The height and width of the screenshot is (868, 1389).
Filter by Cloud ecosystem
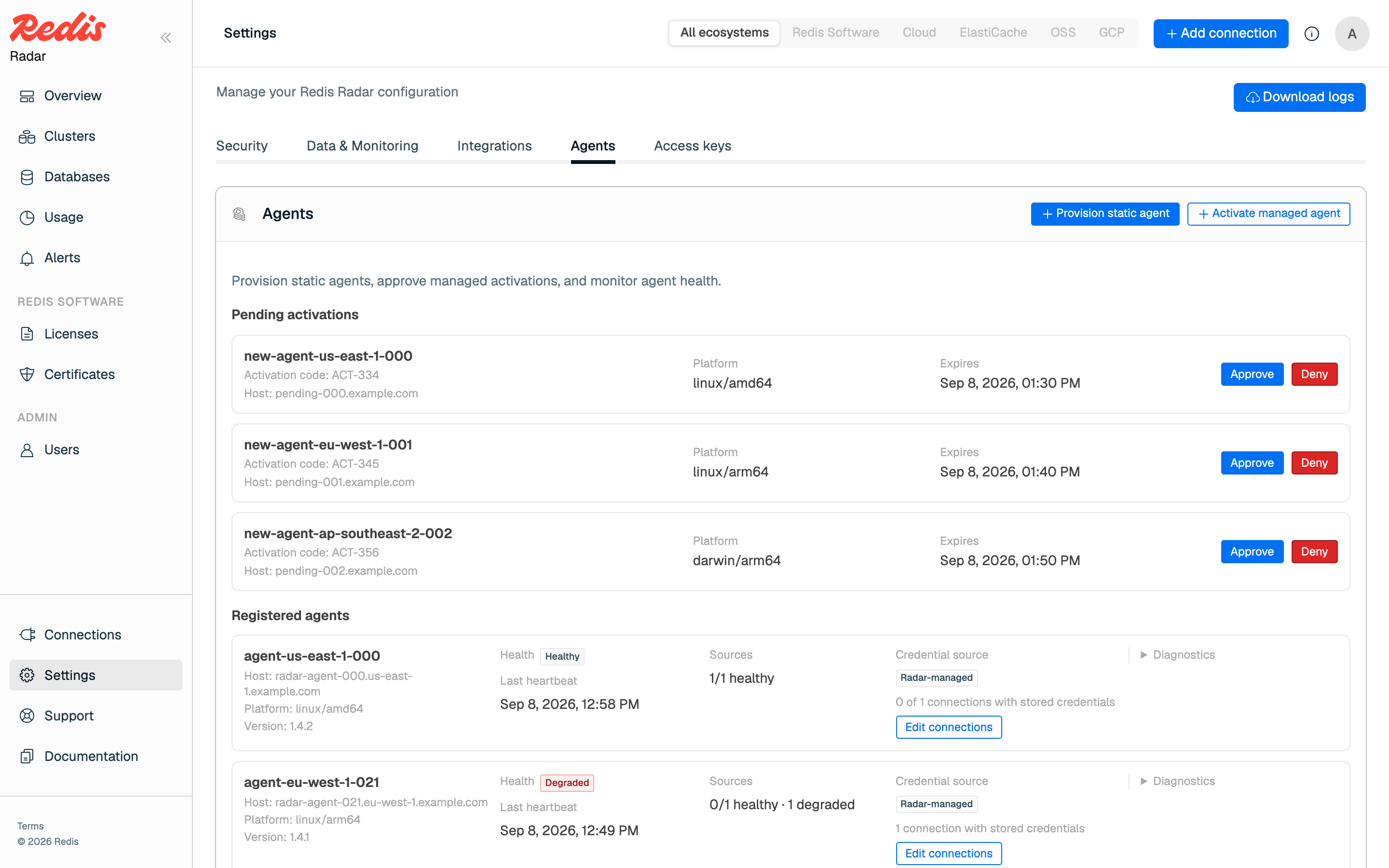[x=919, y=33]
